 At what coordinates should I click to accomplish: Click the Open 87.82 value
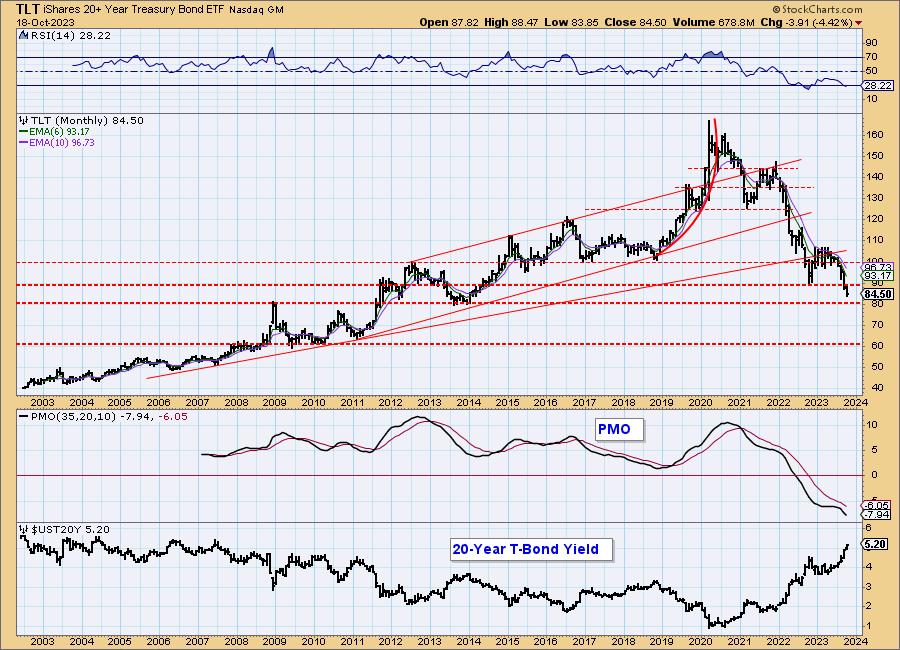tap(448, 22)
